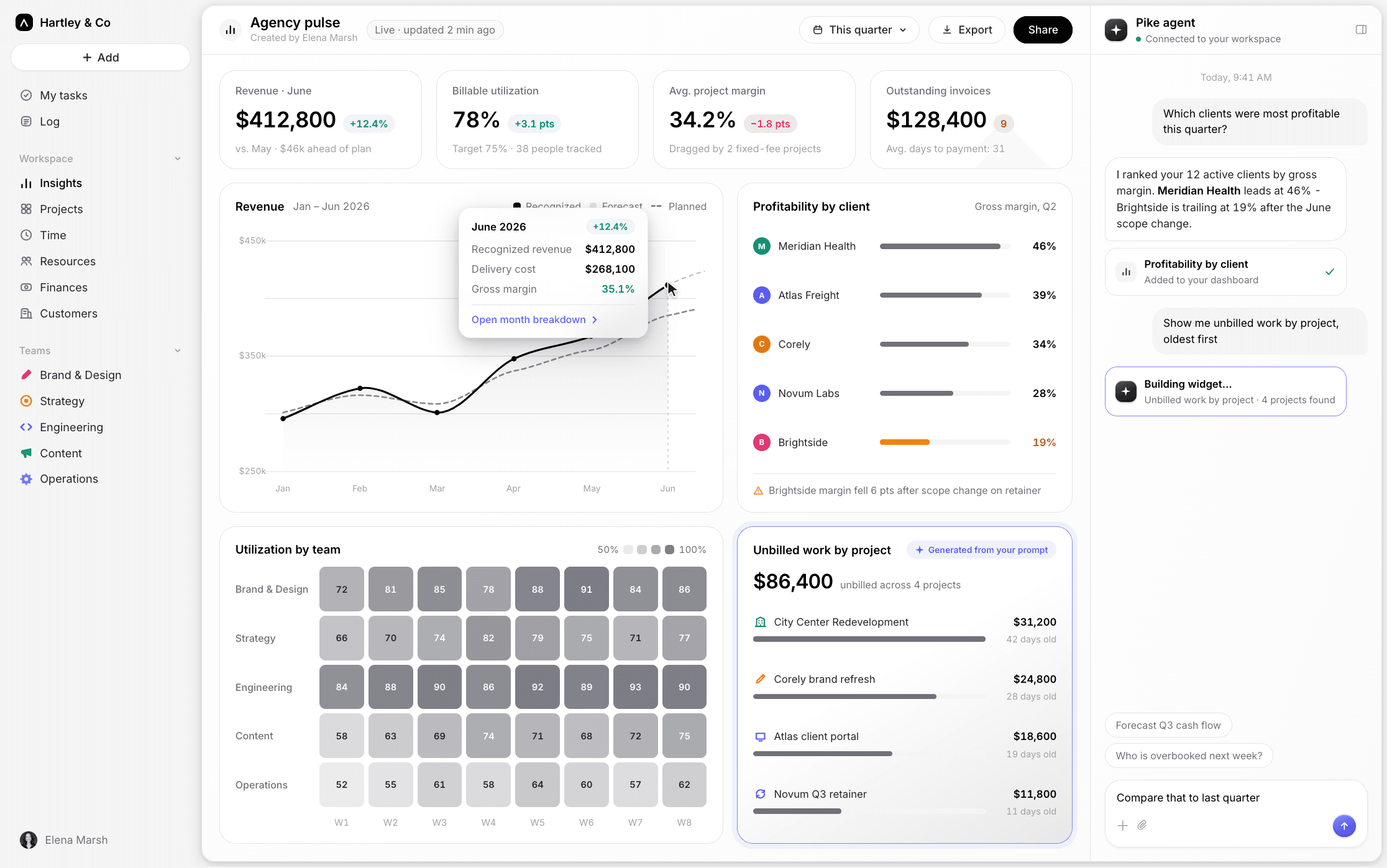Screen dimensions: 1387x868
Task: Click the Avg. project margin card
Action: coord(754,119)
